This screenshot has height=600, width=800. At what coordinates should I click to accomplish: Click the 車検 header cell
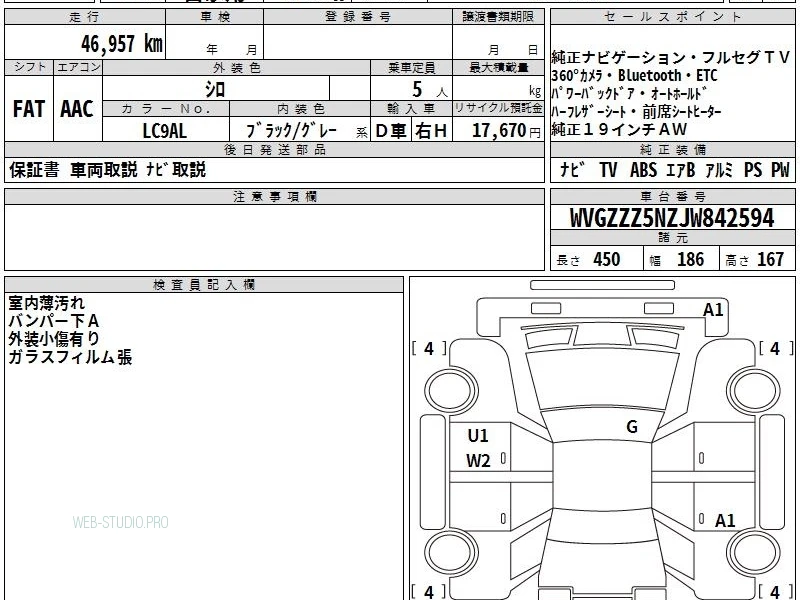pos(215,17)
